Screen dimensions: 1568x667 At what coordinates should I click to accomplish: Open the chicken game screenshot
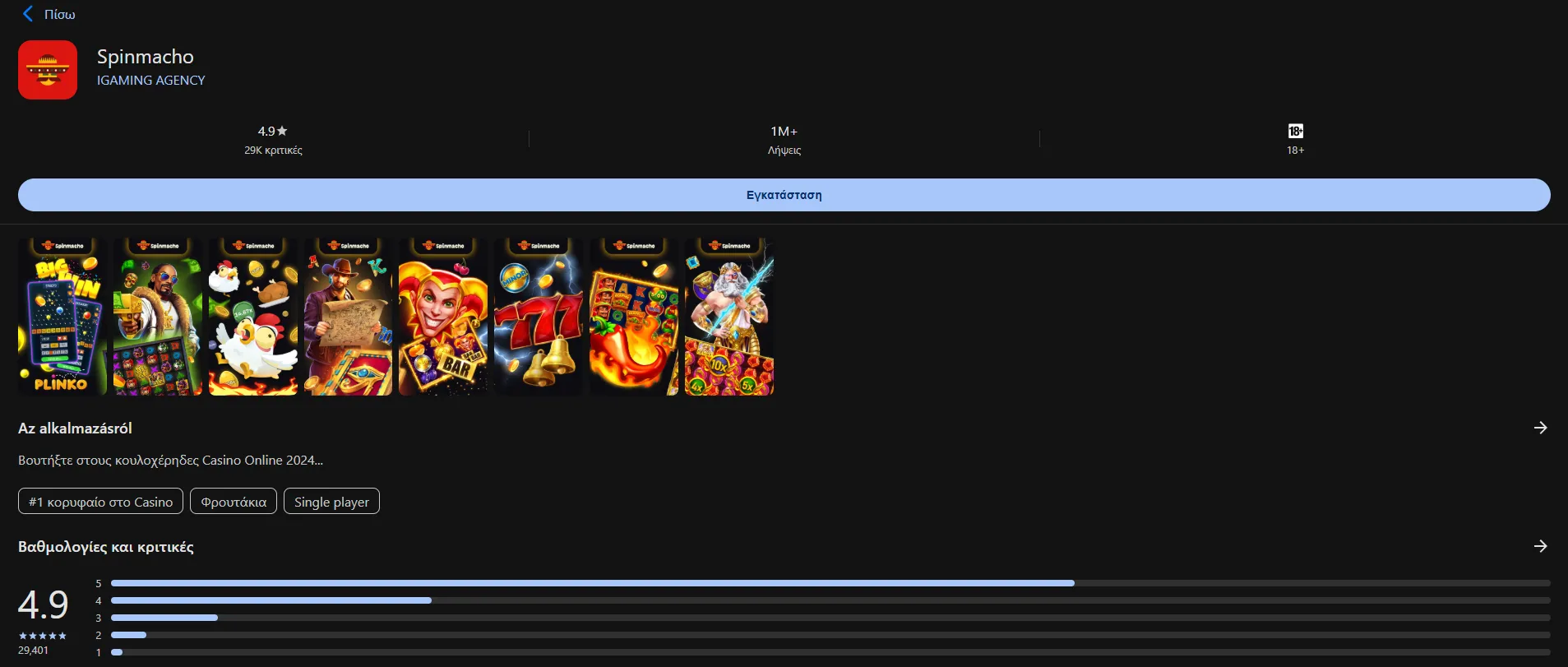(253, 317)
